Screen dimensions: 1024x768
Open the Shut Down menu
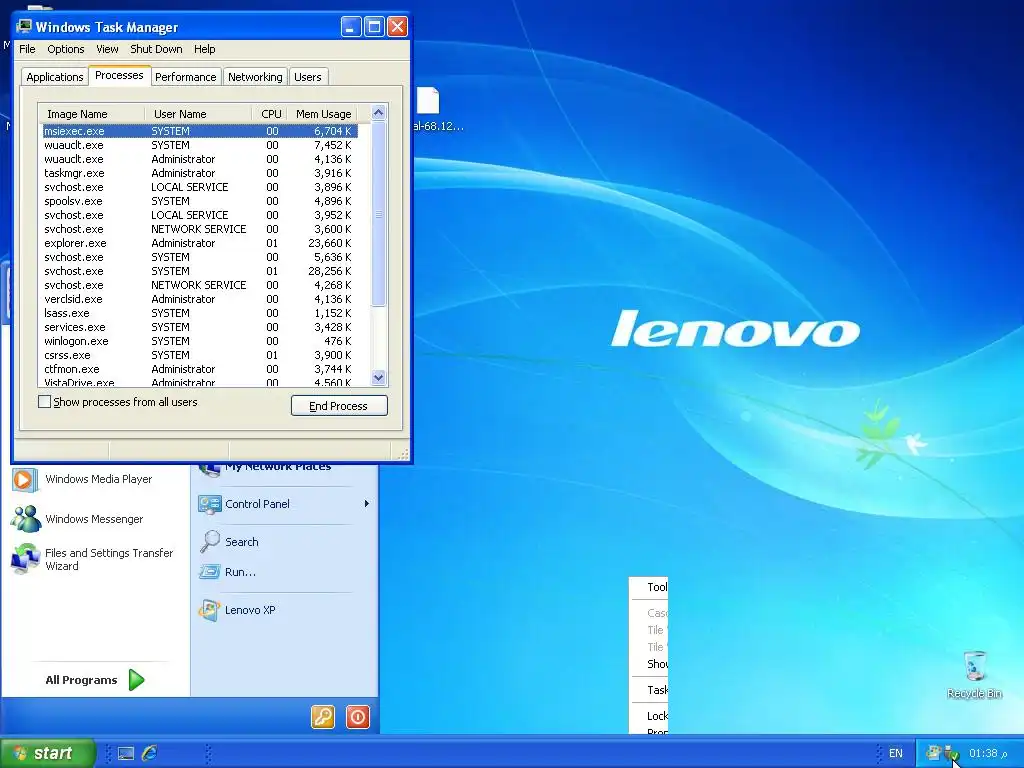pyautogui.click(x=156, y=49)
